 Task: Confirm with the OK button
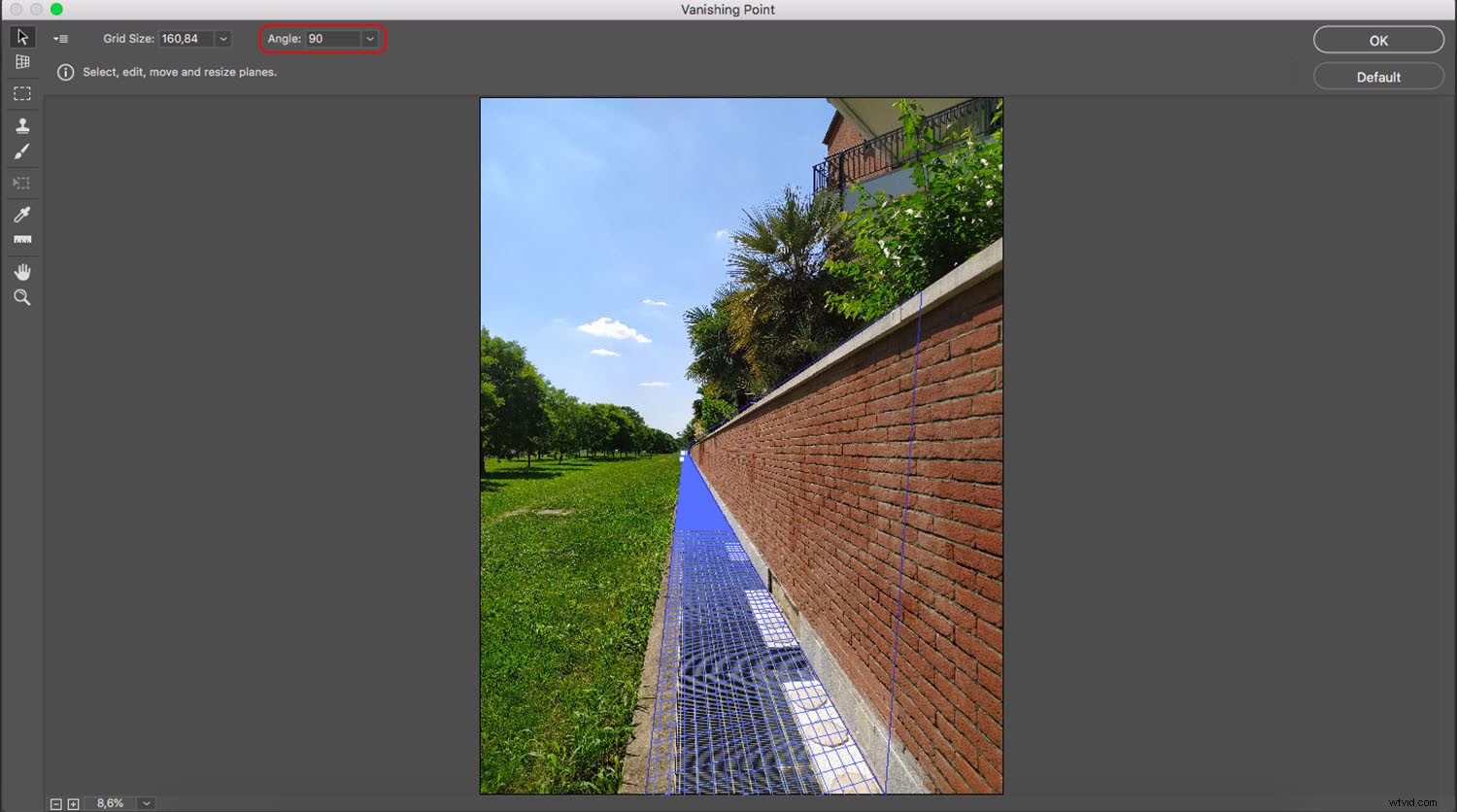click(1377, 40)
